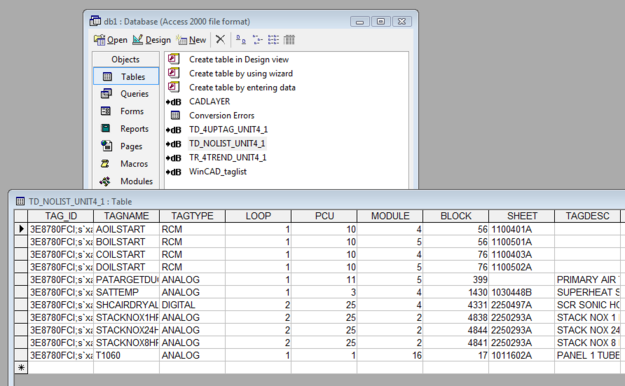Switch to Large Icons view
The width and height of the screenshot is (625, 386).
[x=240, y=39]
